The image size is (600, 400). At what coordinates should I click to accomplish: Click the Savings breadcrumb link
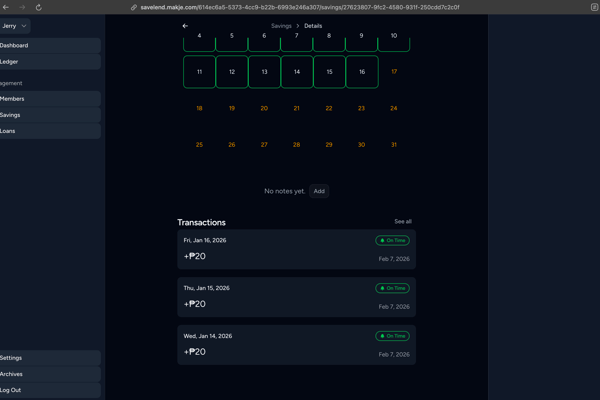pos(281,26)
